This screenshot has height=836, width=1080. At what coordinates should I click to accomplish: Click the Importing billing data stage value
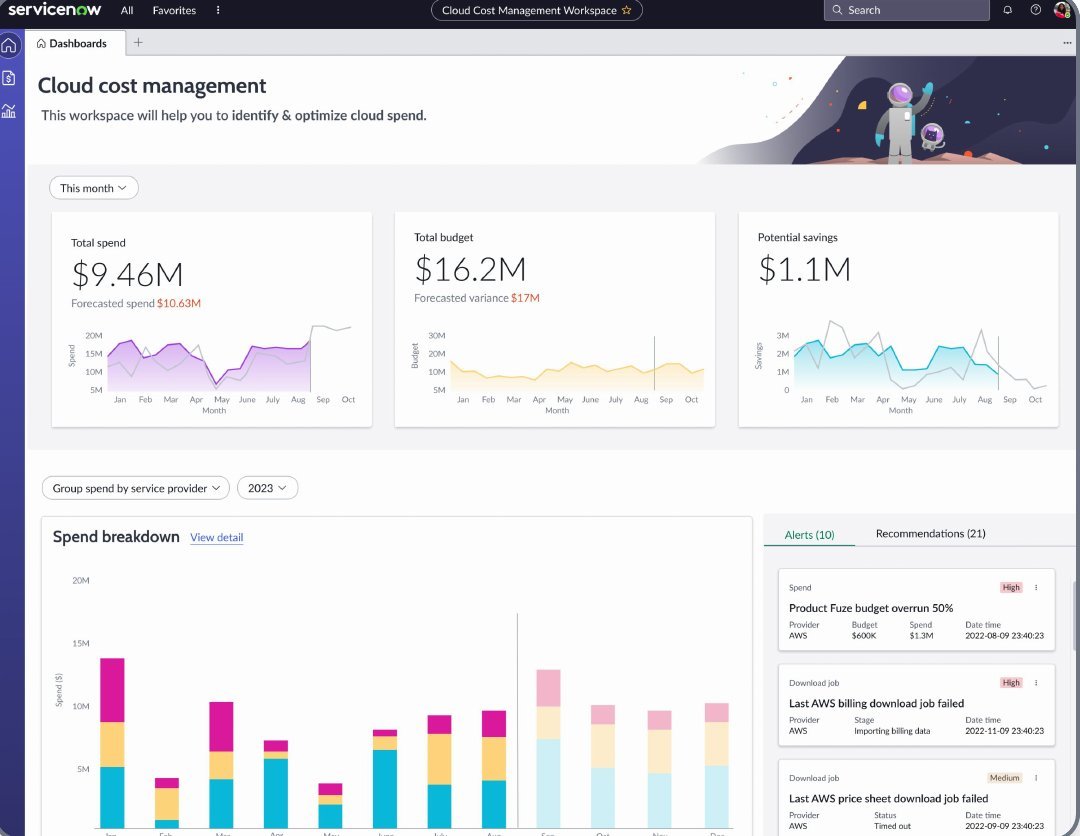[x=892, y=731]
